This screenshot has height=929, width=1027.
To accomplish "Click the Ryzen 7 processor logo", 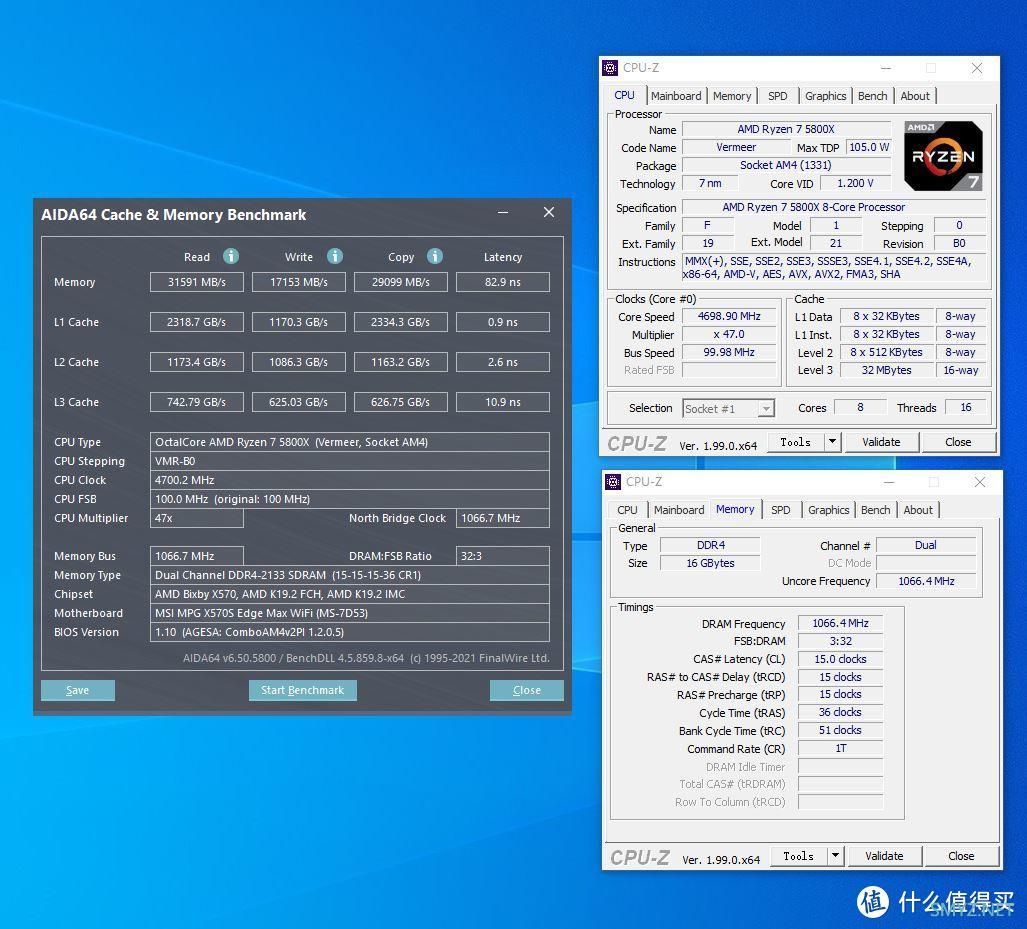I will [943, 156].
